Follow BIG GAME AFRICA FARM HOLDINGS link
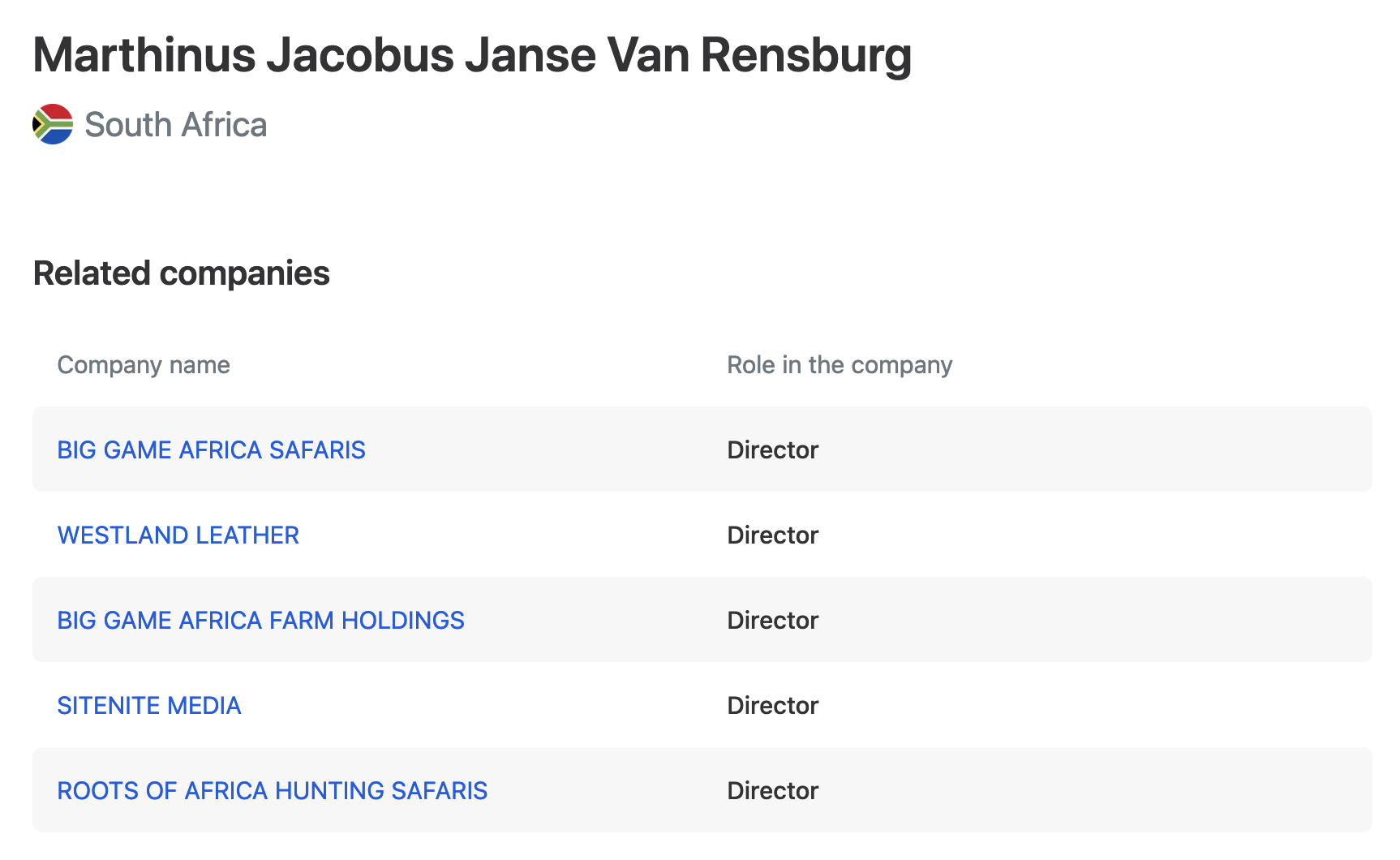Viewport: 1400px width, 860px height. [260, 620]
